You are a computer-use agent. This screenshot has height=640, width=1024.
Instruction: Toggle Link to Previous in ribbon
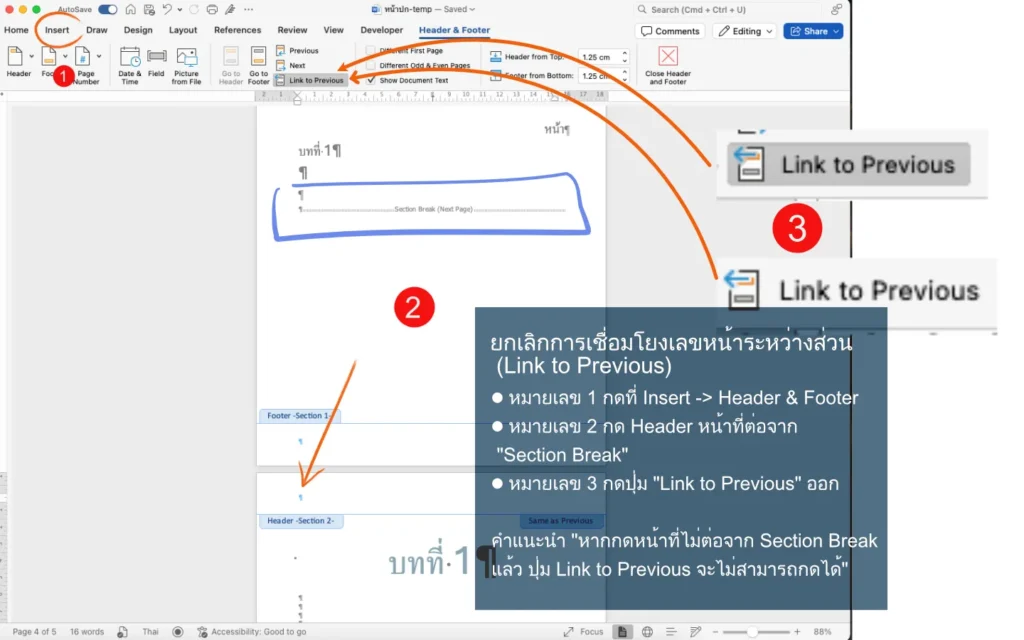coord(310,80)
